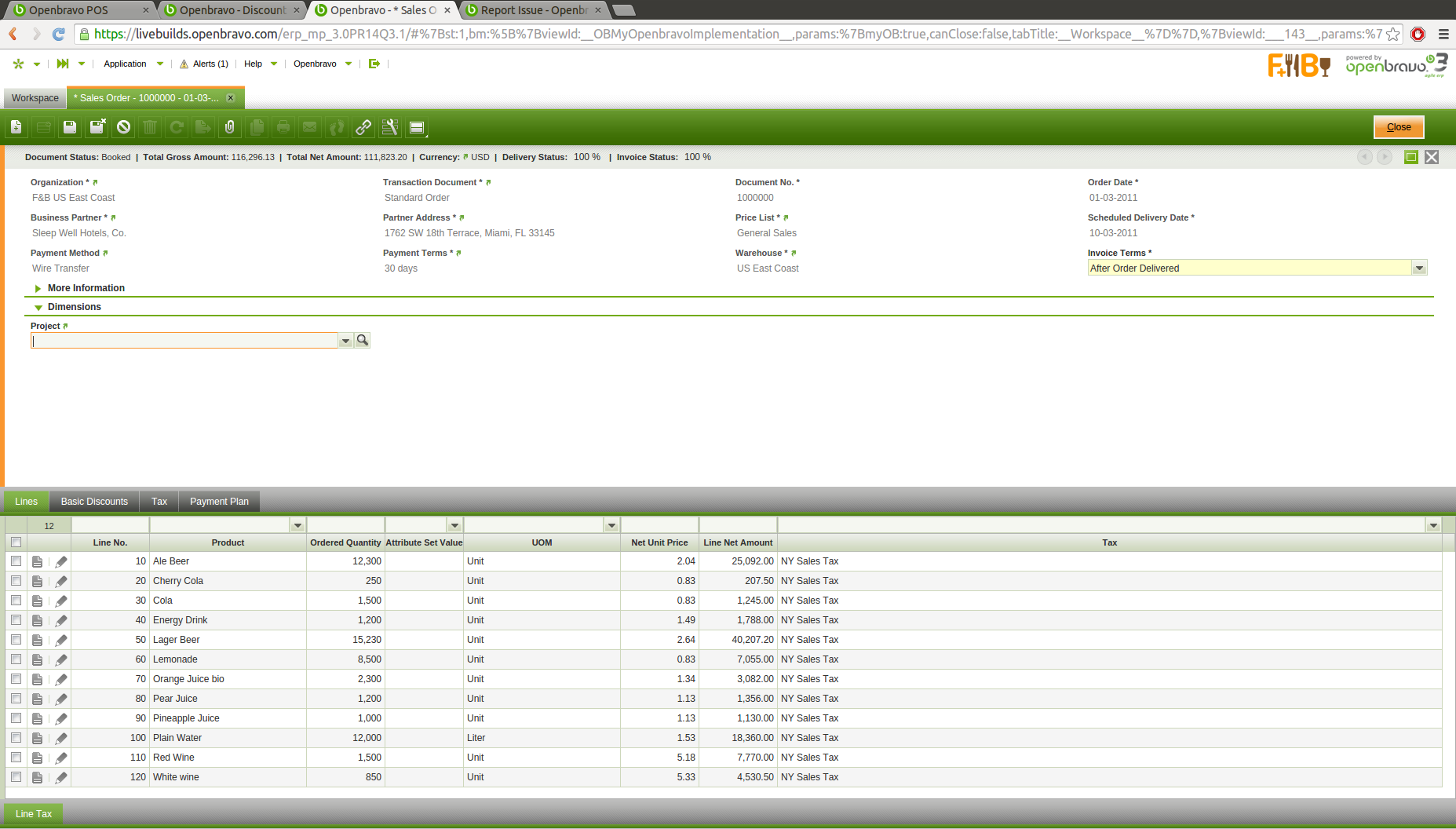The height and width of the screenshot is (829, 1456).
Task: Check the Orange Juice bio checkbox
Action: click(16, 679)
